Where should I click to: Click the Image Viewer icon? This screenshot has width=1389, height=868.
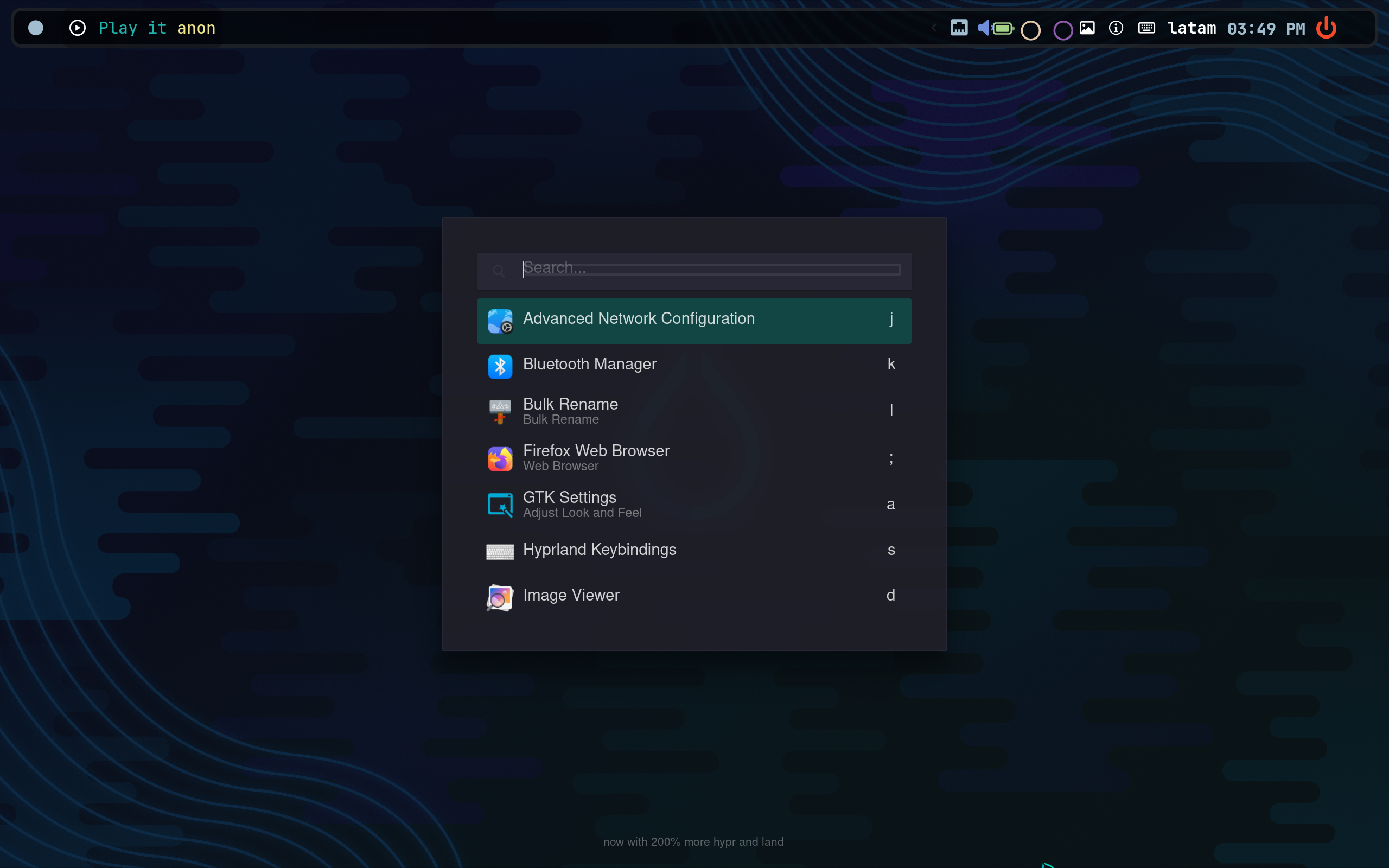(x=500, y=598)
